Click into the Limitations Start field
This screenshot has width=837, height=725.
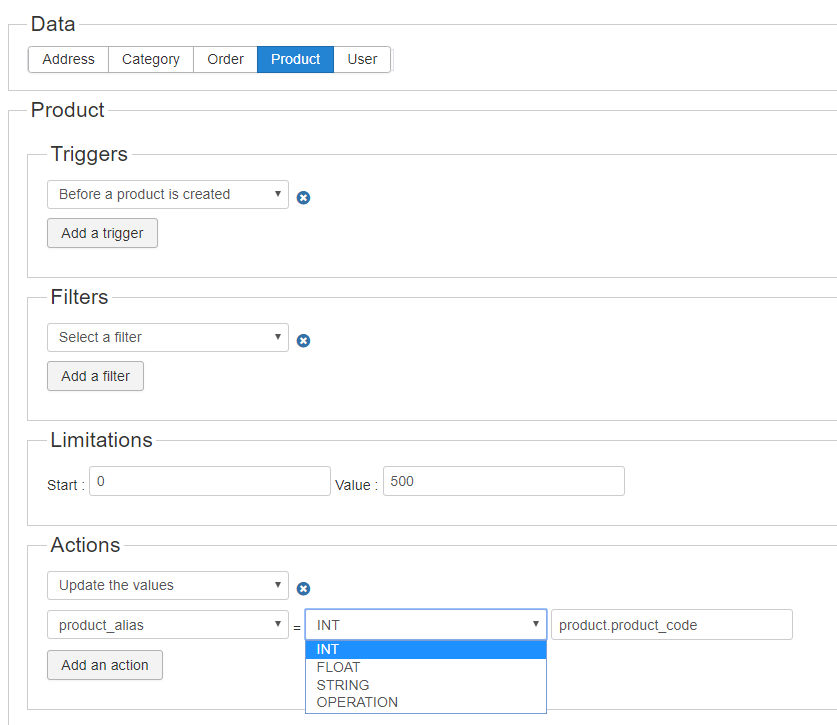[x=209, y=481]
